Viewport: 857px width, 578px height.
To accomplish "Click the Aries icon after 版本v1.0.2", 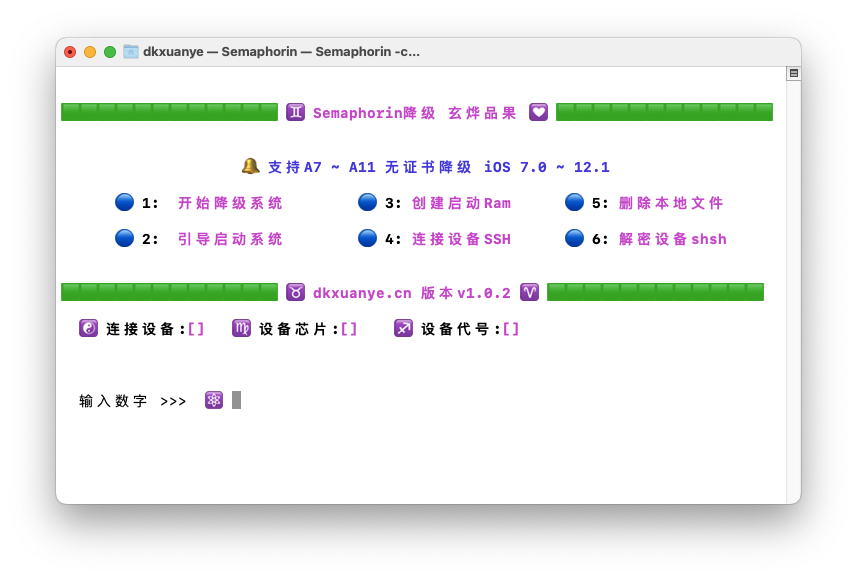I will (529, 292).
